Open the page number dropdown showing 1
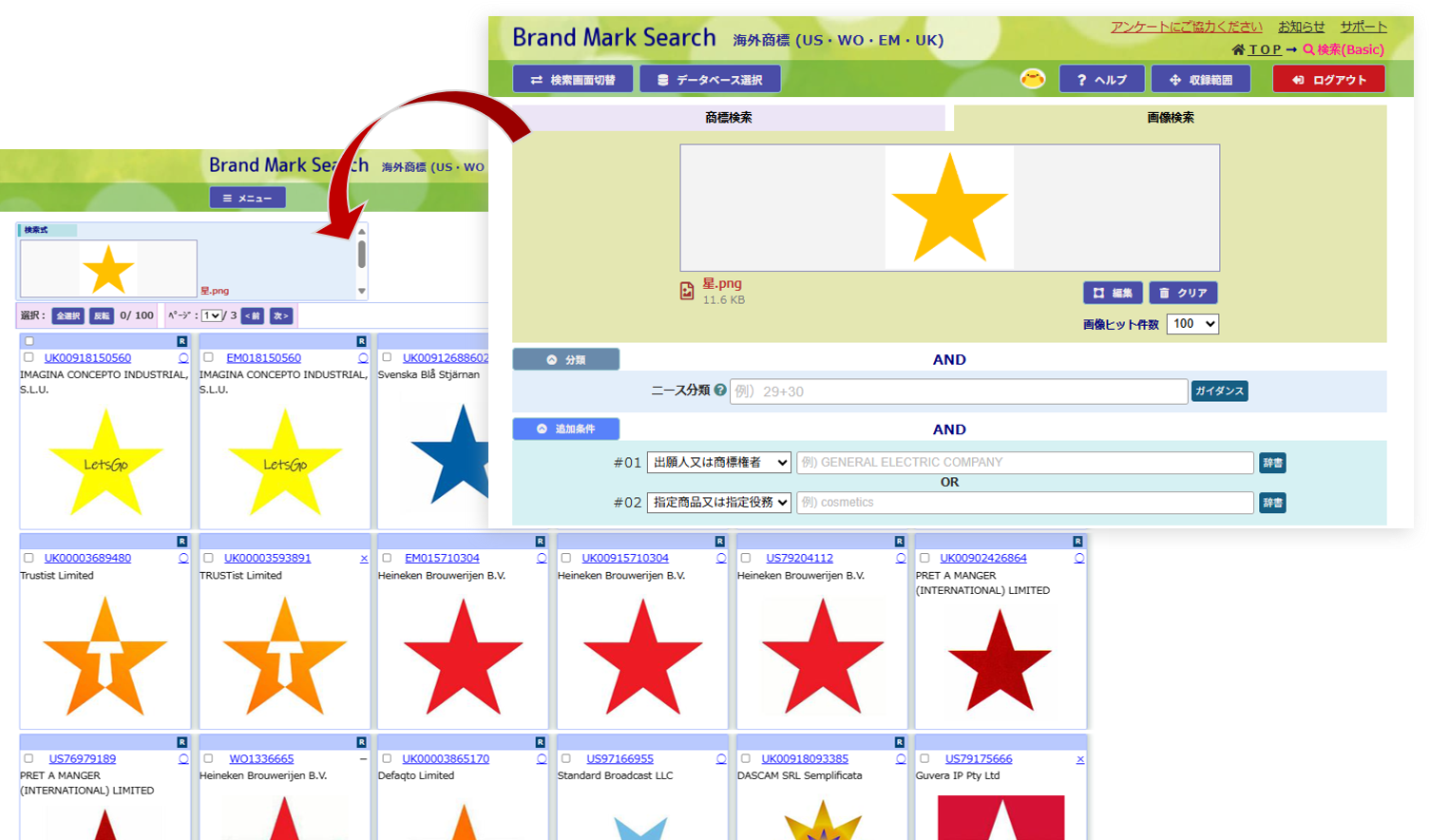This screenshot has width=1430, height=840. pyautogui.click(x=211, y=315)
